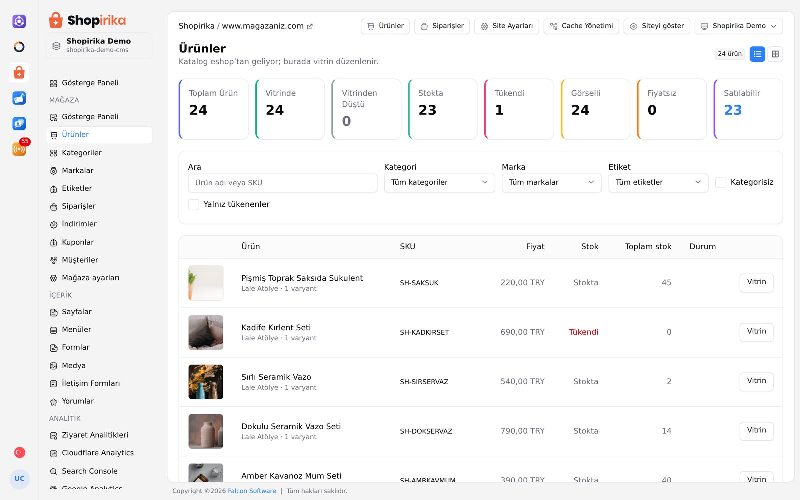Click the Mağaza ayarları gear icon
The image size is (800, 500).
[54, 278]
